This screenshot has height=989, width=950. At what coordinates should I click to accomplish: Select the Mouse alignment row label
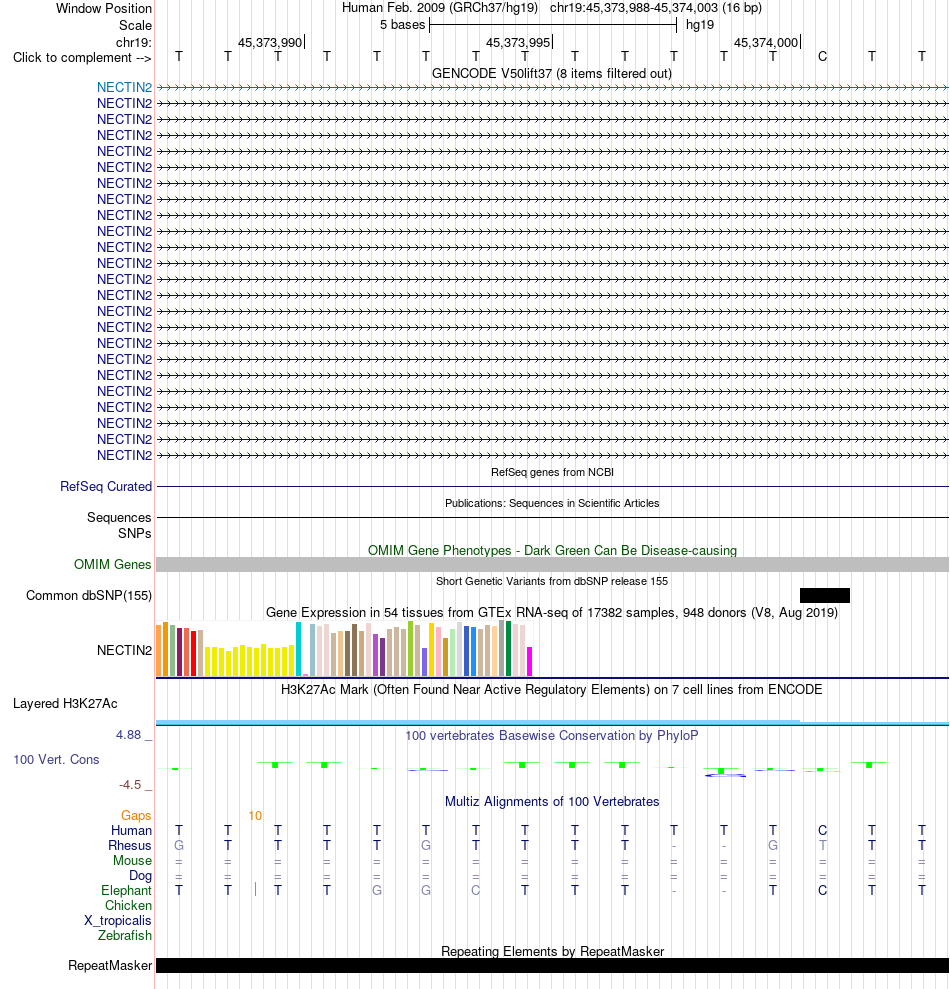(132, 861)
